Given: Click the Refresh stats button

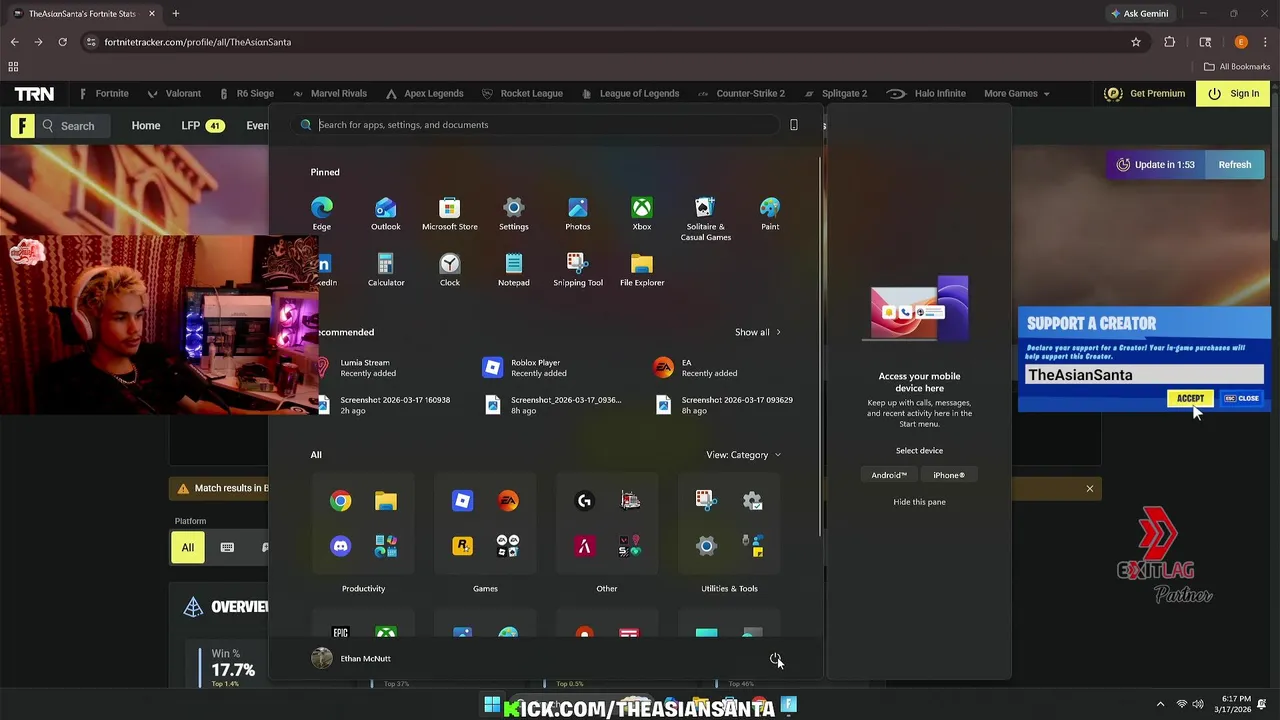Looking at the screenshot, I should (x=1234, y=165).
